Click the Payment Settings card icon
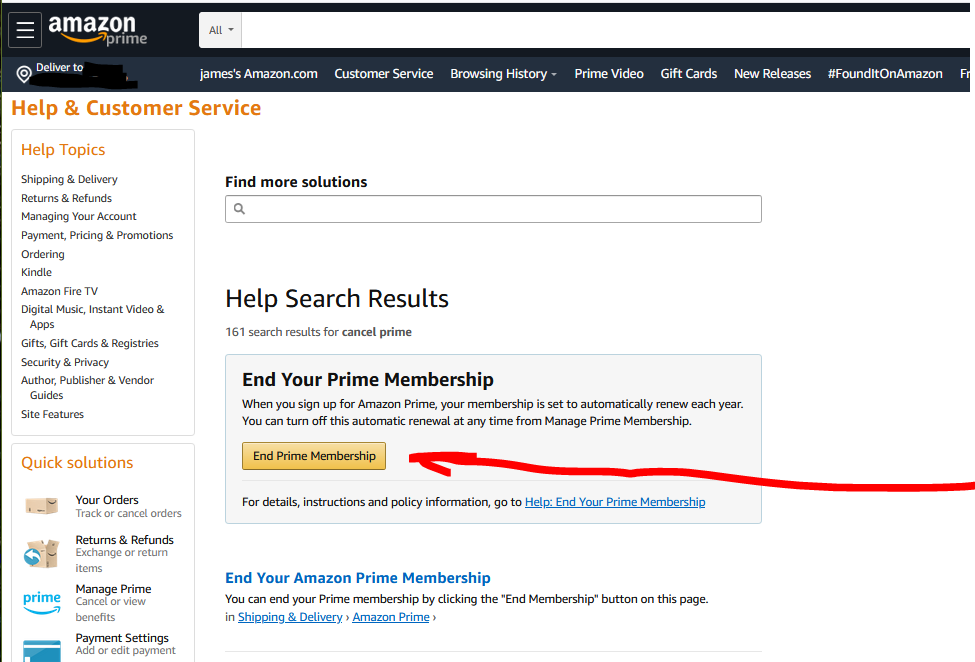Image resolution: width=975 pixels, height=662 pixels. tap(42, 648)
